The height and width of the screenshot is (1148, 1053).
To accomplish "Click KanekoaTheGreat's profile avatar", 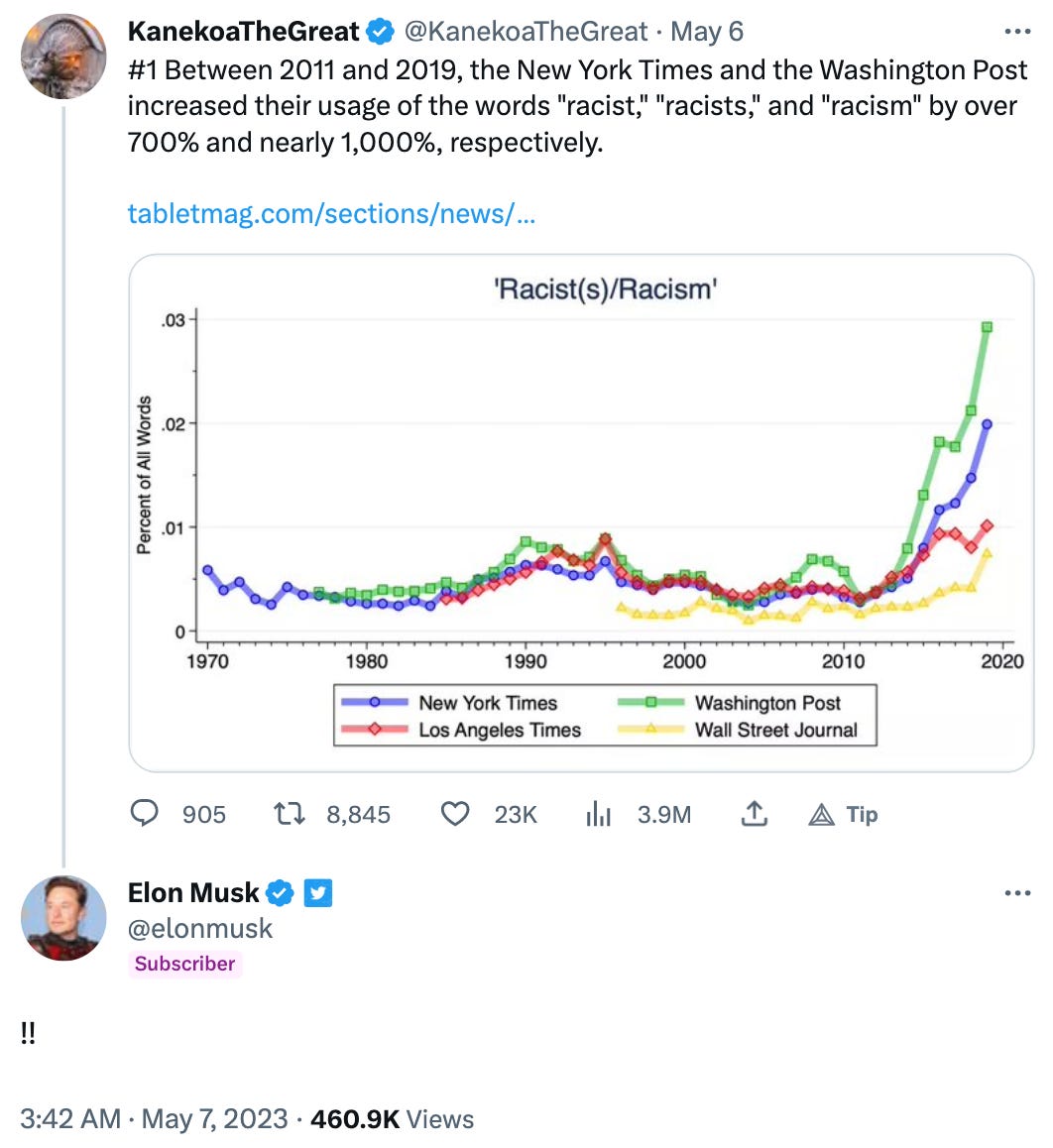I will (63, 56).
